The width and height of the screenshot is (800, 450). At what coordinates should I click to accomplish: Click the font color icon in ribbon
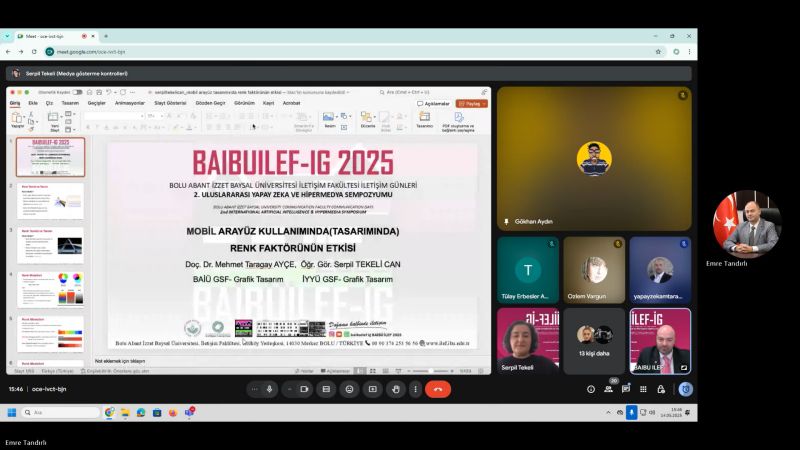click(189, 127)
